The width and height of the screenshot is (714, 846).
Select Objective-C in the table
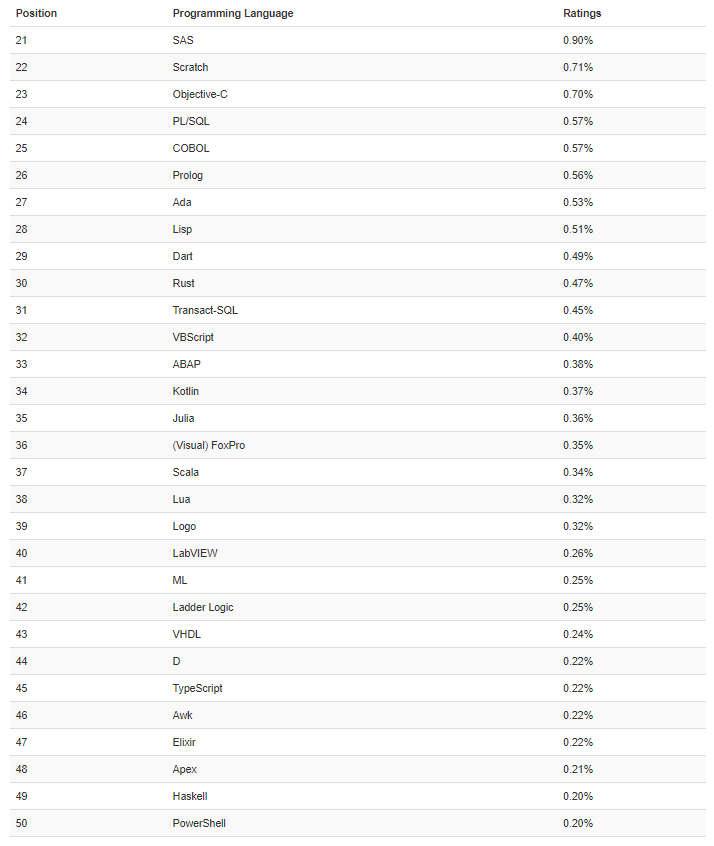pyautogui.click(x=200, y=94)
